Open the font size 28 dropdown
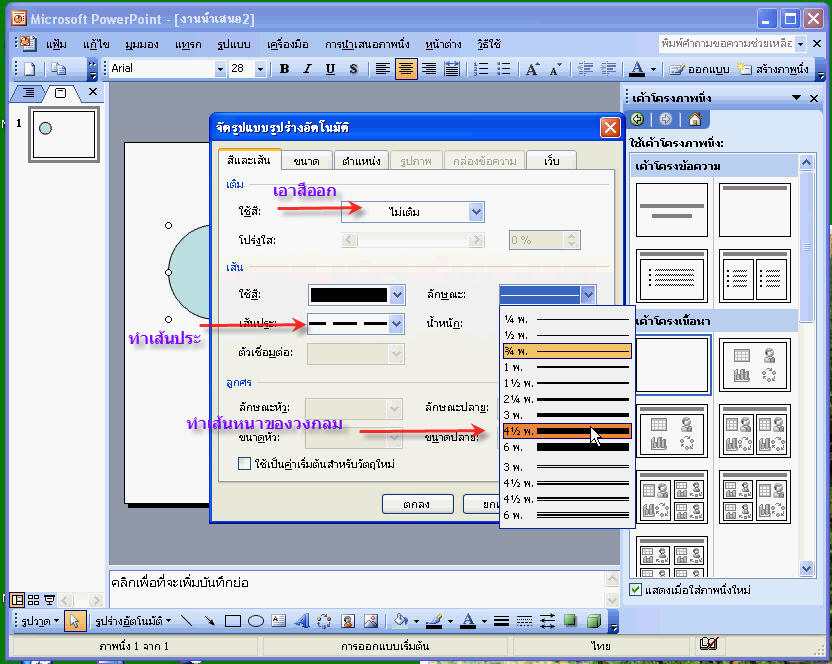Image resolution: width=832 pixels, height=664 pixels. [260, 69]
